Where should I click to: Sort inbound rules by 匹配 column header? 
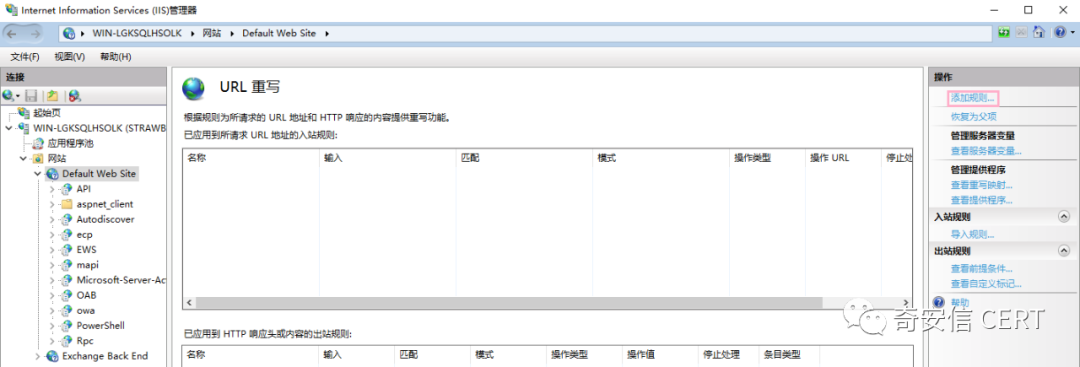pos(524,158)
